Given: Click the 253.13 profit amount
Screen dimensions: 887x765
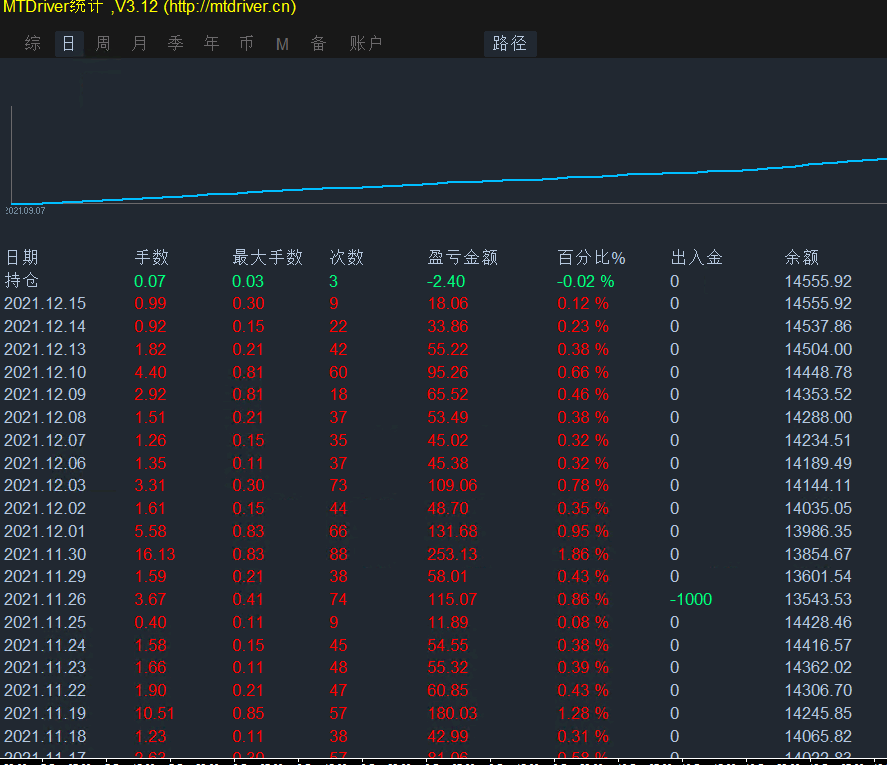Looking at the screenshot, I should click(453, 555).
